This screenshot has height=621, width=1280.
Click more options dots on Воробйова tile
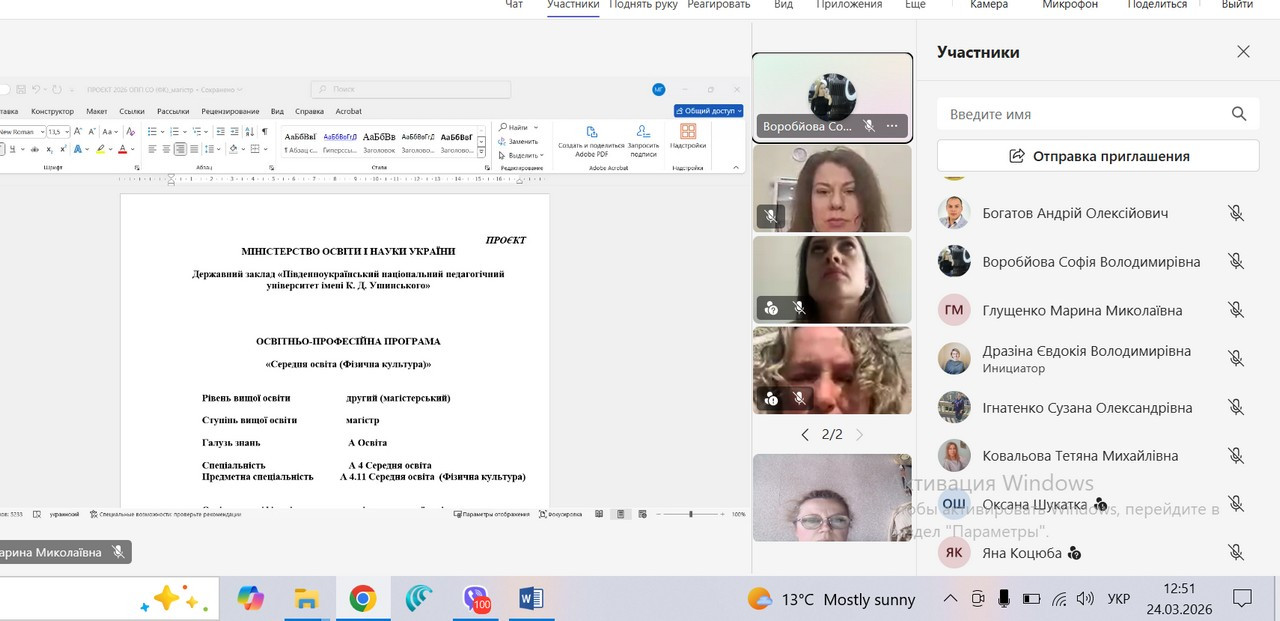(x=892, y=127)
